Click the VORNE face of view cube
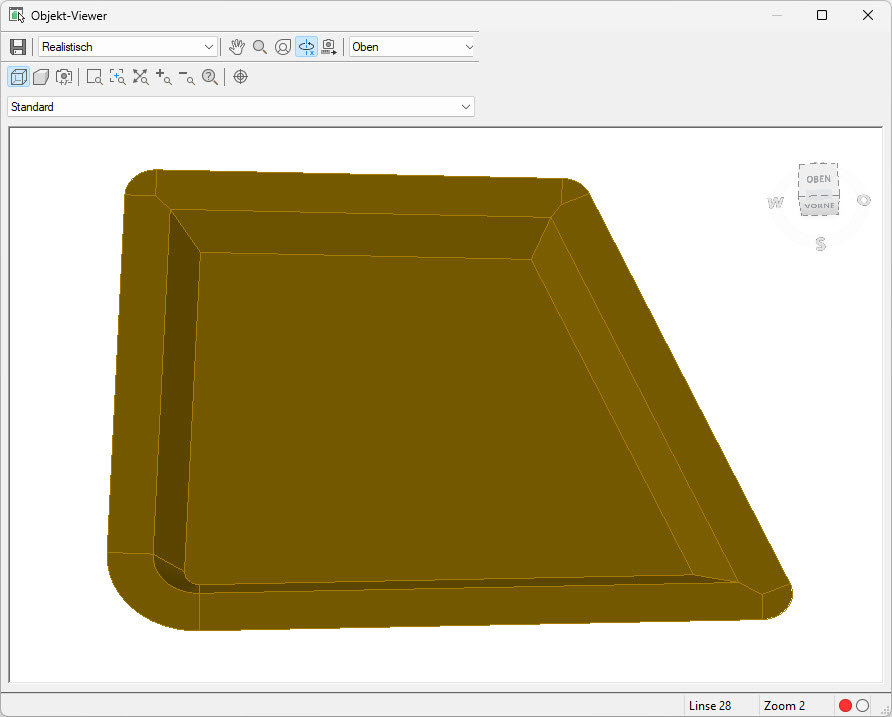Image resolution: width=892 pixels, height=717 pixels. pos(818,206)
